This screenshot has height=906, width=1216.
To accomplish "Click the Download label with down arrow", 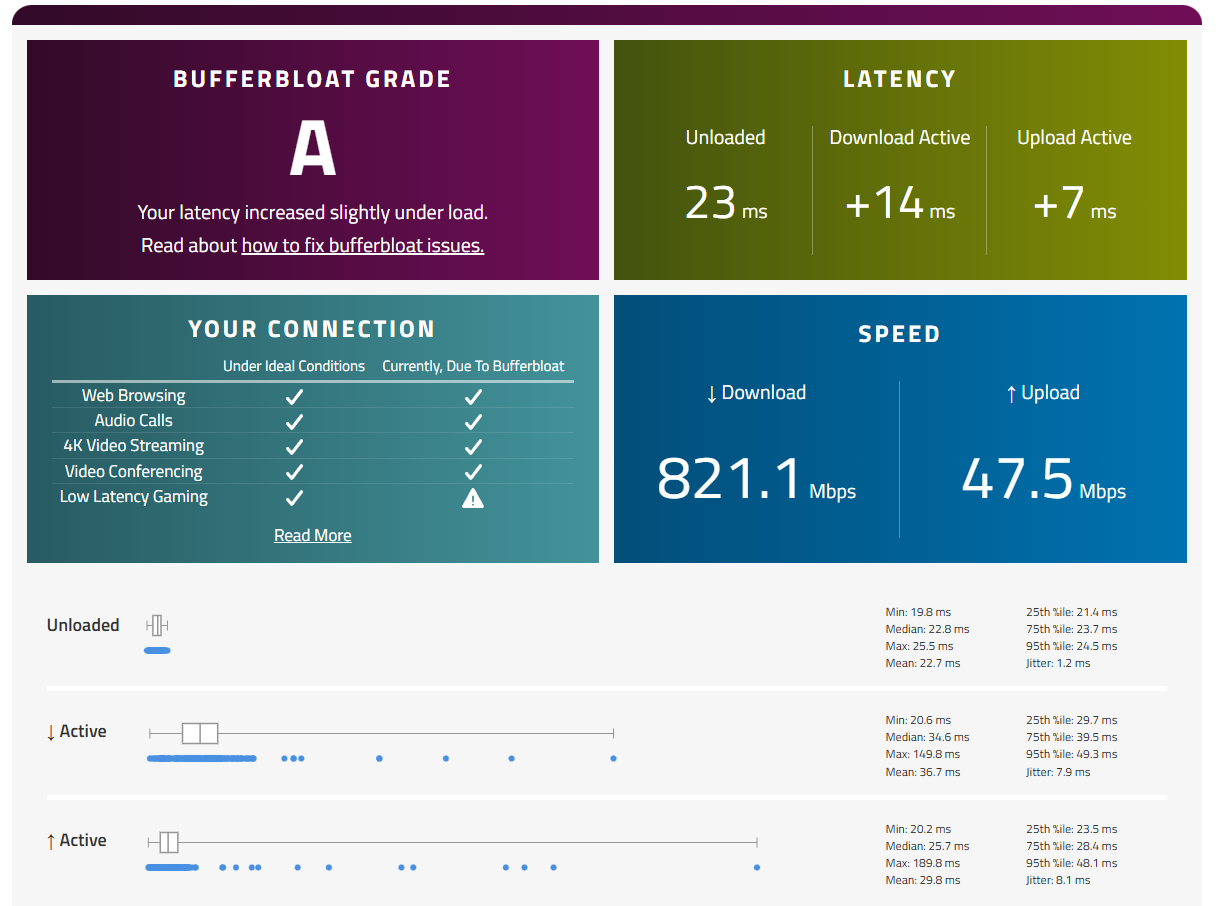I will pyautogui.click(x=756, y=393).
